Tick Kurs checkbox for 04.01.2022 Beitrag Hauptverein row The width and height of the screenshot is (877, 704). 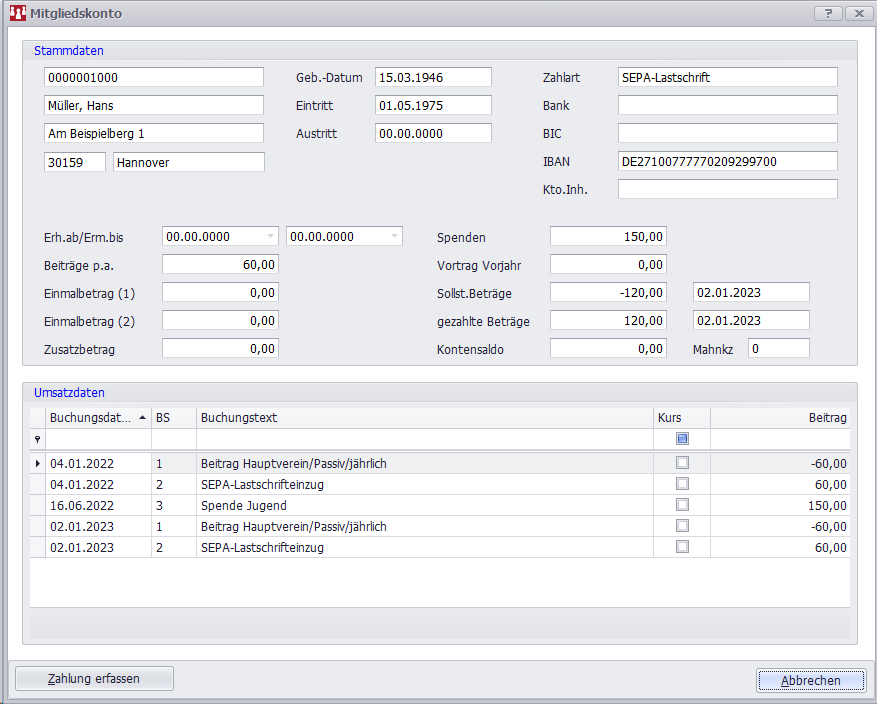[x=682, y=463]
